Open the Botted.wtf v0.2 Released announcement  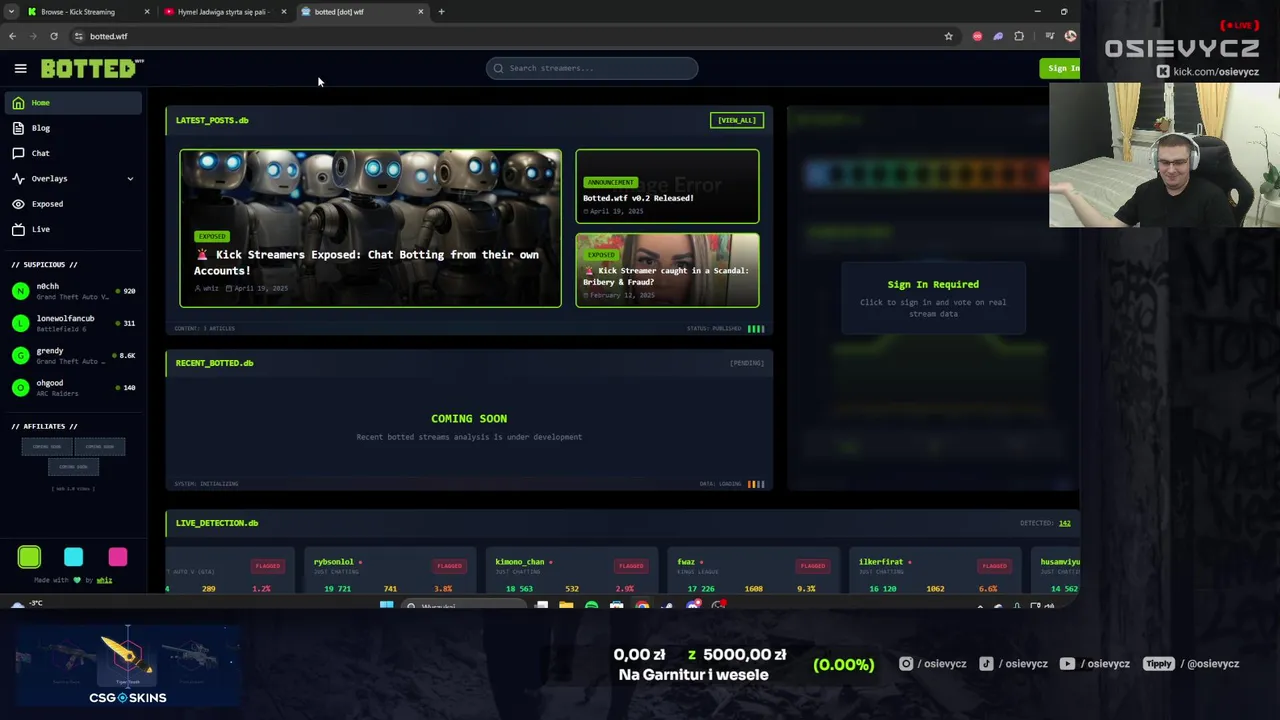(x=667, y=186)
